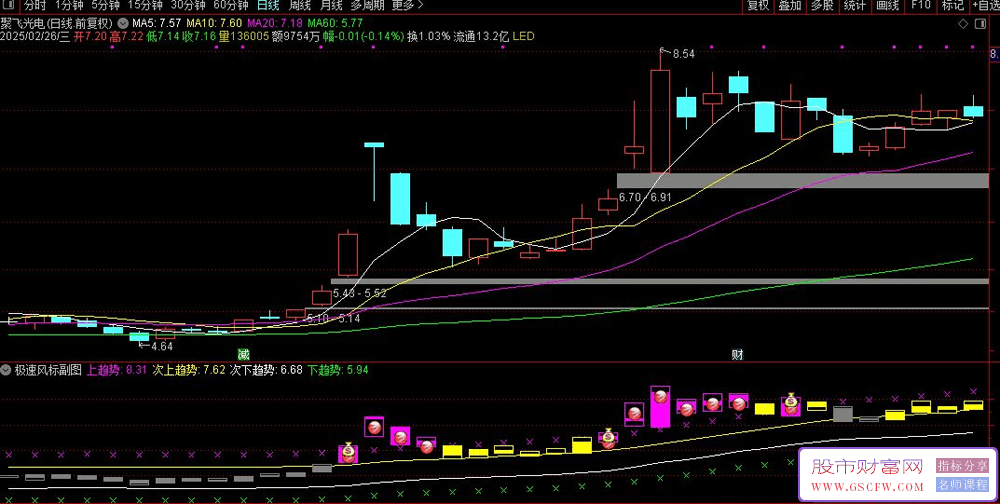Click the 收7.16 close price value
Image resolution: width=1000 pixels, height=504 pixels.
click(198, 36)
